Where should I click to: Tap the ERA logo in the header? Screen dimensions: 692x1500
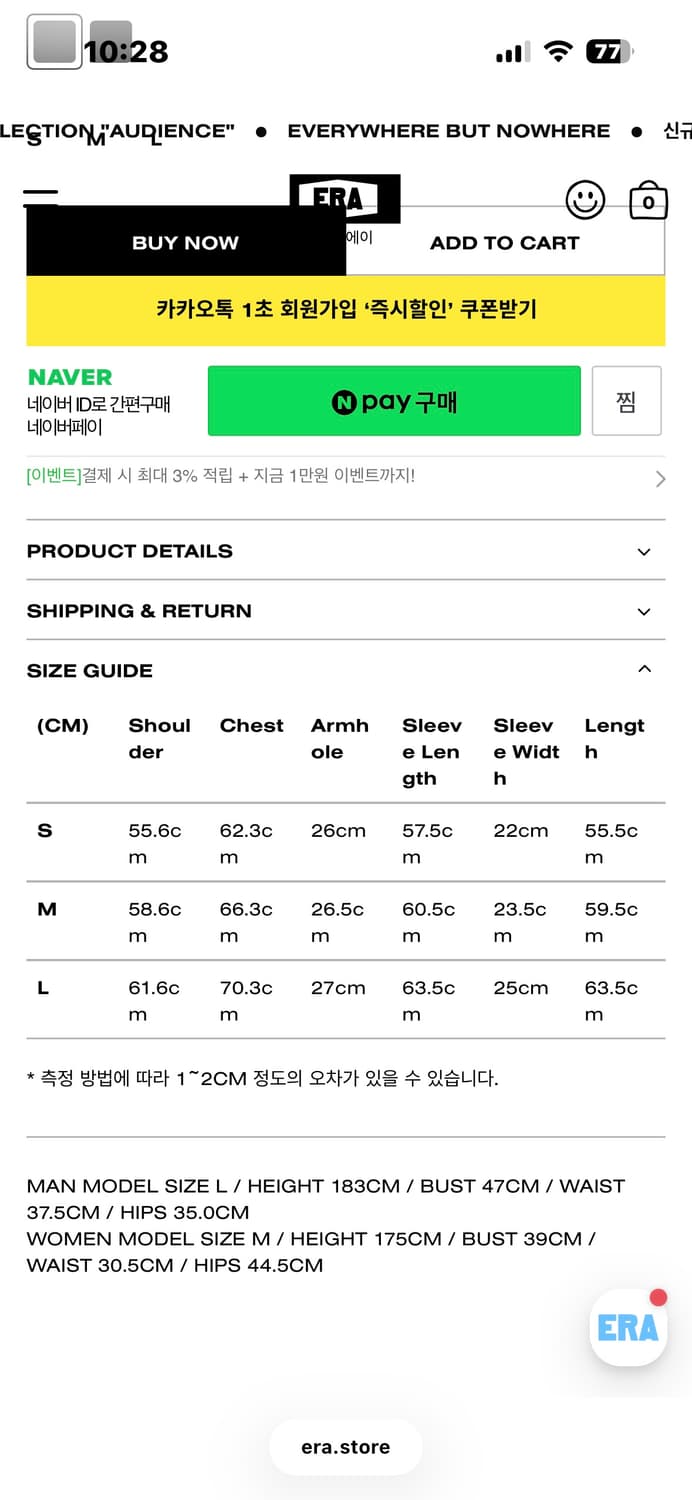pyautogui.click(x=345, y=198)
